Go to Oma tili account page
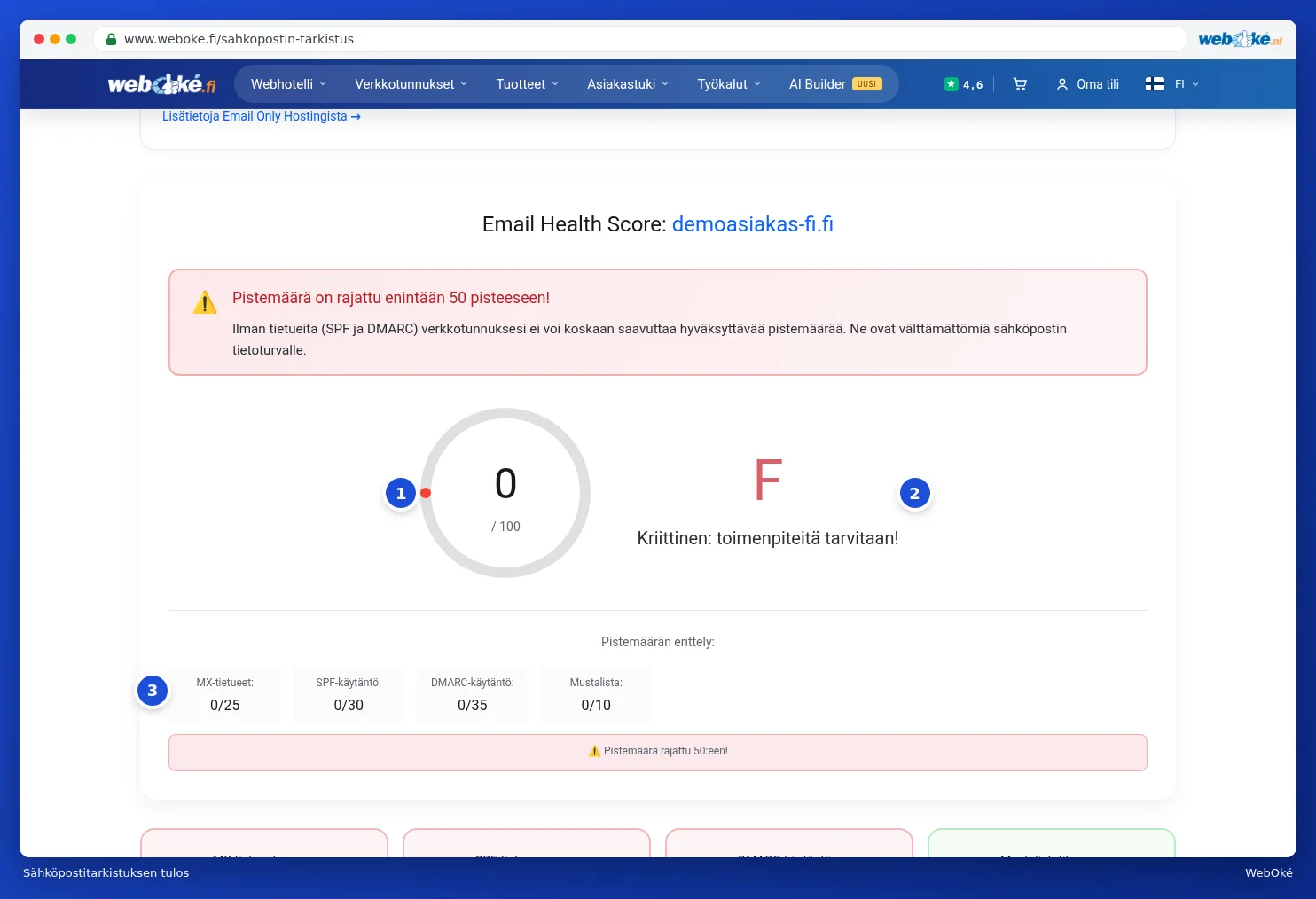 [x=1088, y=84]
